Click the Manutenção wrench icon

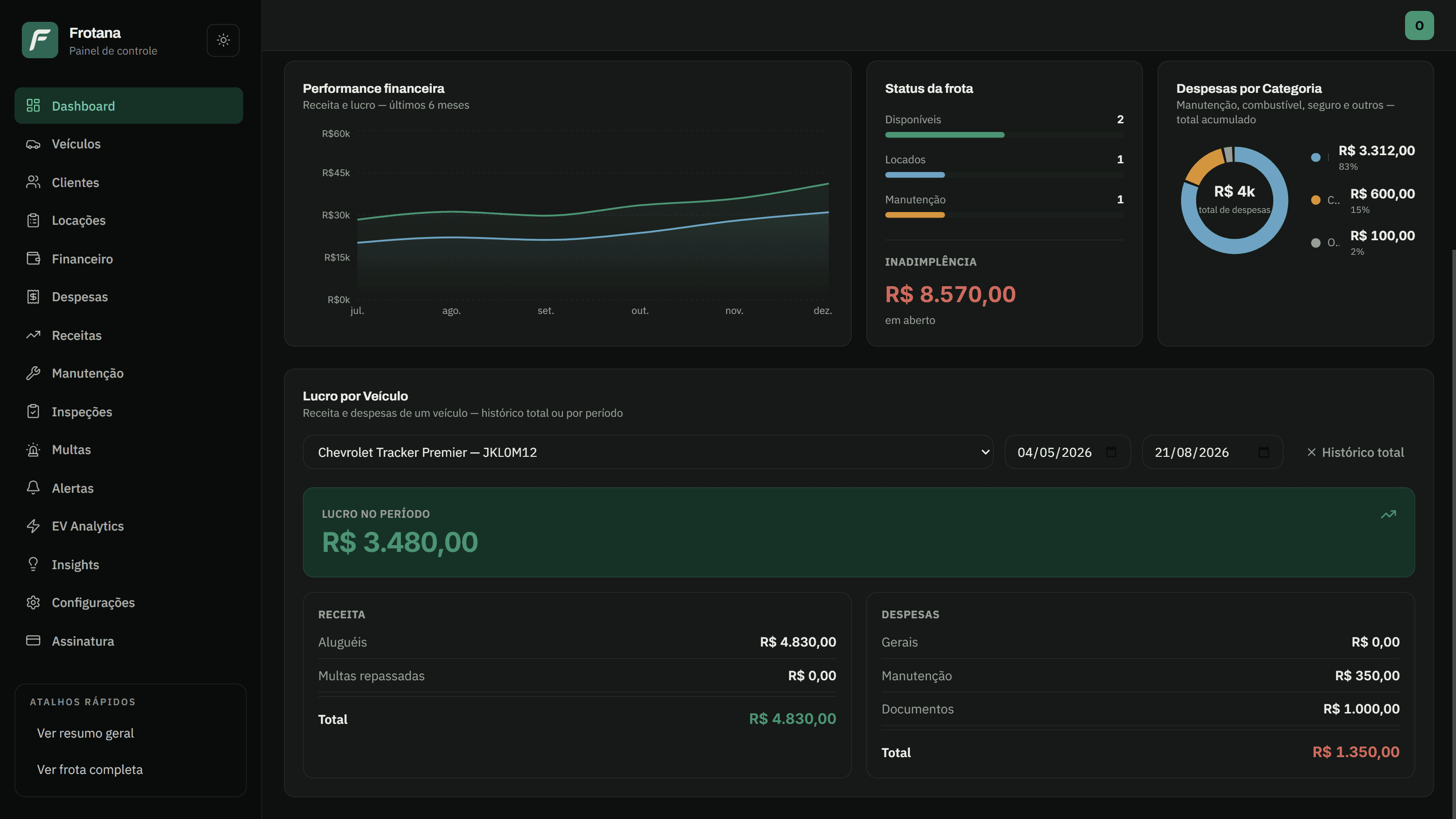point(33,373)
